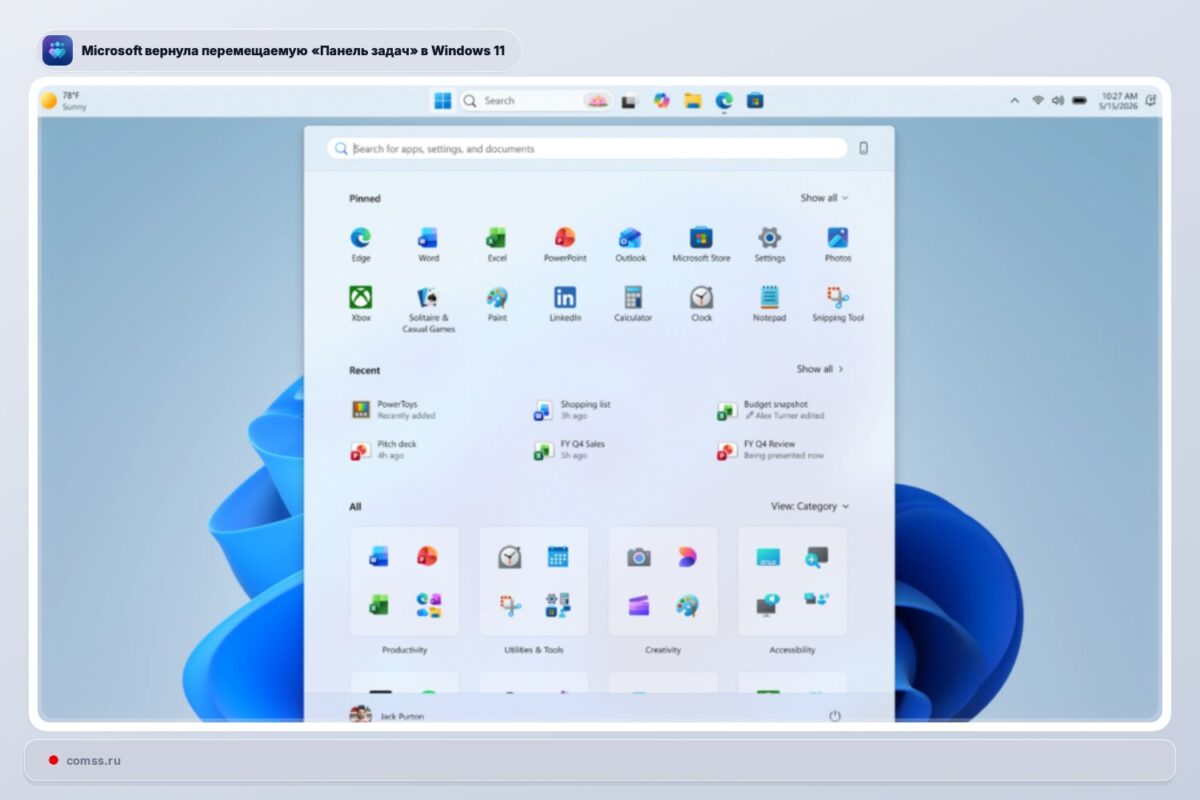Open the pinned Clock app
1200x800 pixels.
click(701, 304)
